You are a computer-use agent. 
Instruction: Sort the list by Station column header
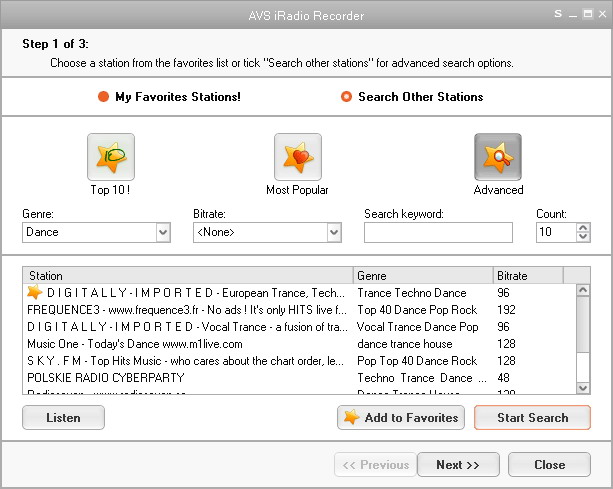pos(188,276)
